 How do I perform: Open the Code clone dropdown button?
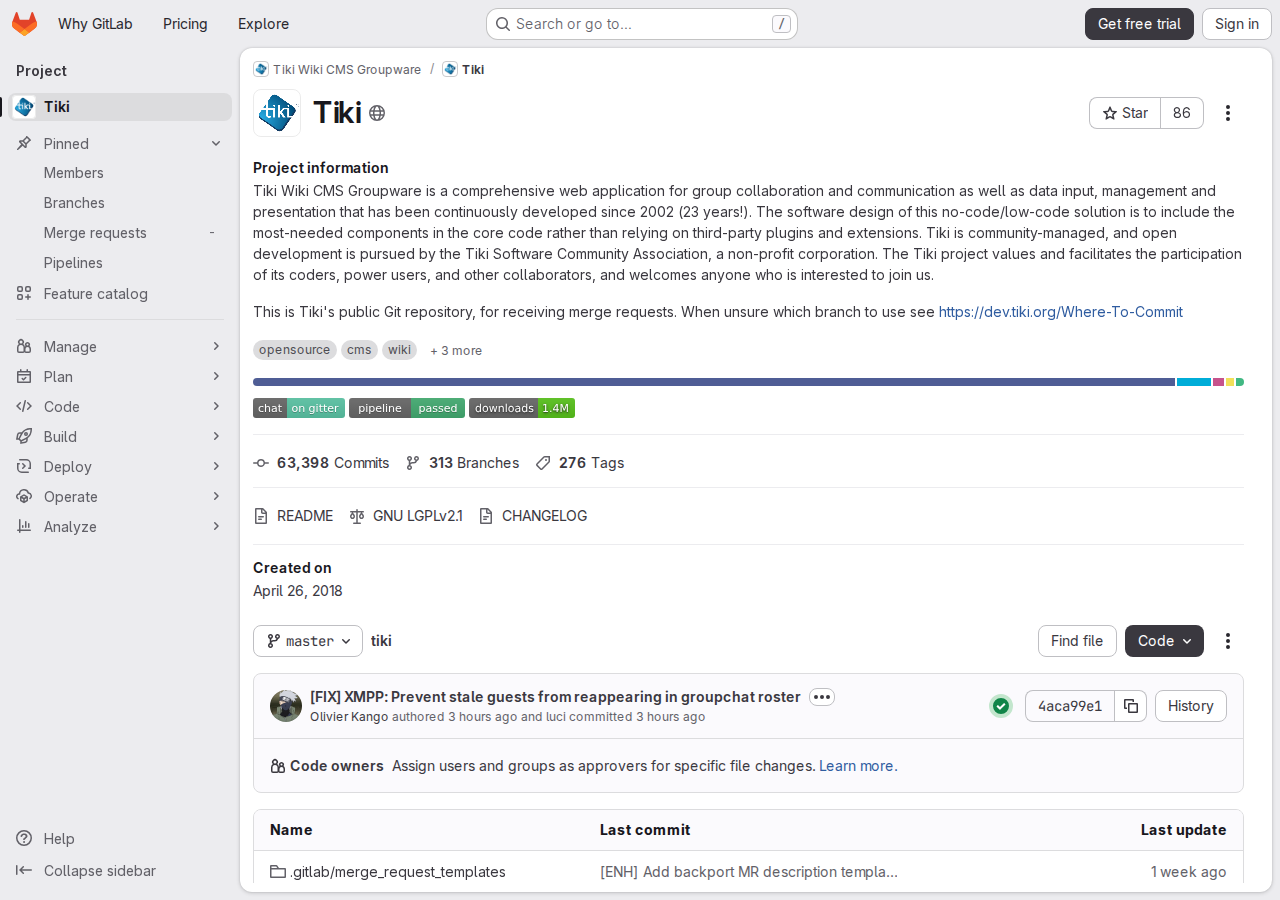click(1164, 641)
